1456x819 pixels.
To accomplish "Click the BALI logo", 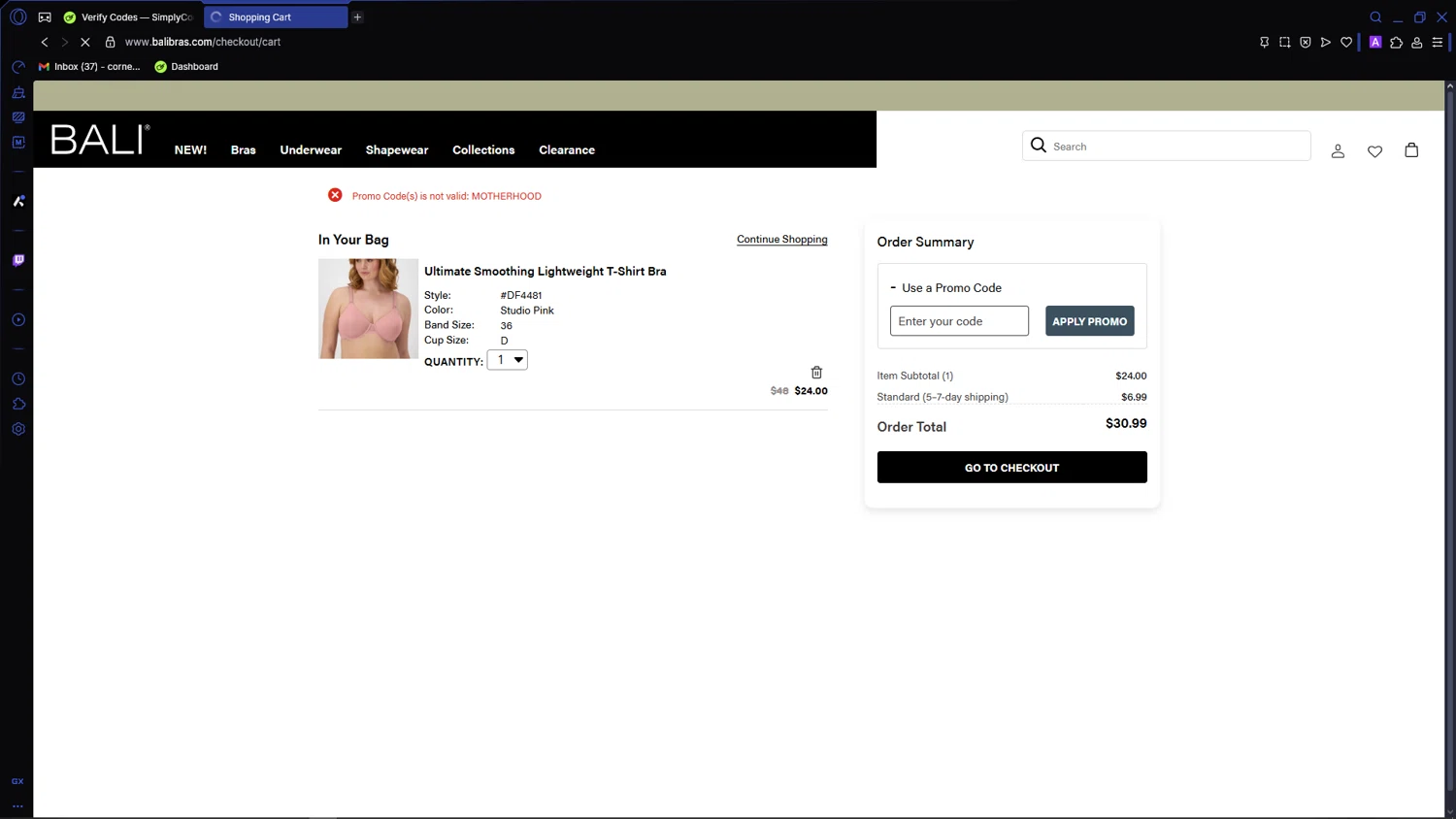I will click(100, 140).
